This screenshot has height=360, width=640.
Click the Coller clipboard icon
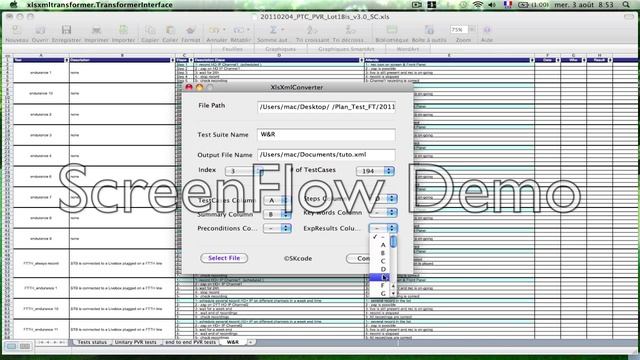170,30
